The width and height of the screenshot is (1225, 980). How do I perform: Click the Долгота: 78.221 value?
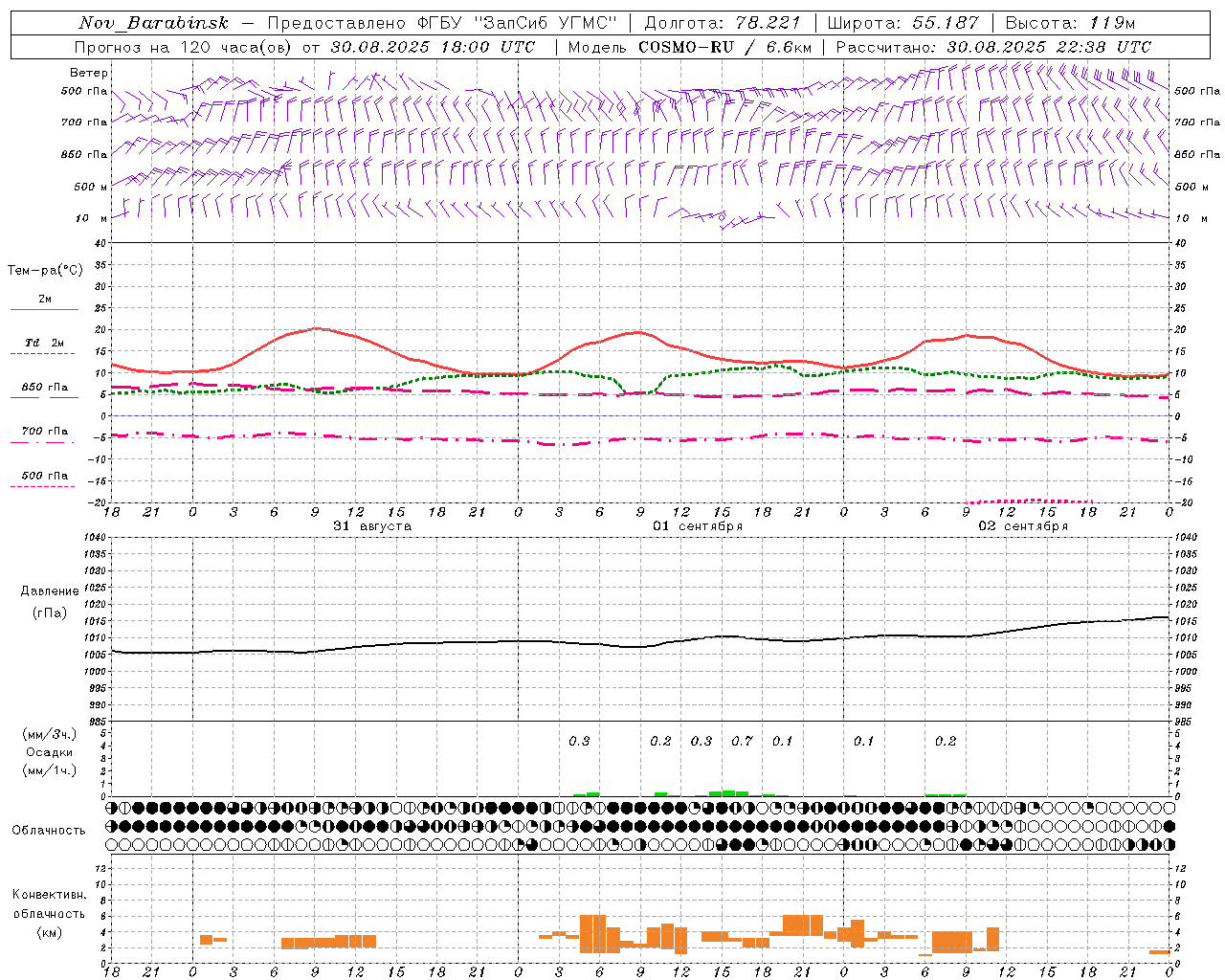pos(723,23)
